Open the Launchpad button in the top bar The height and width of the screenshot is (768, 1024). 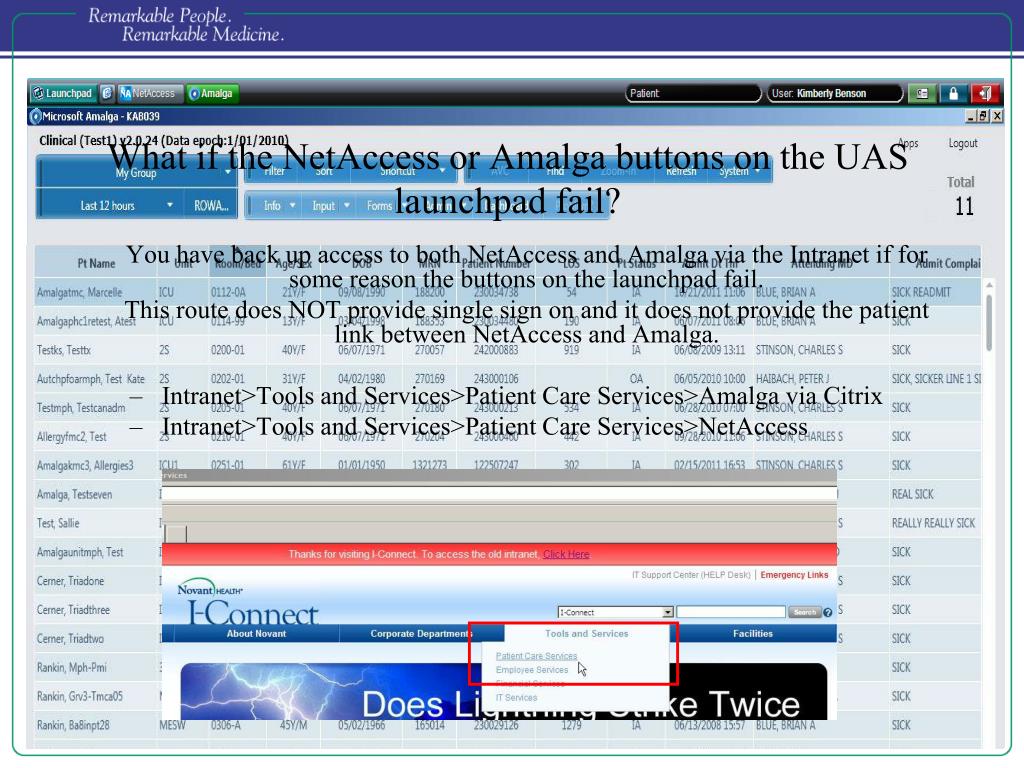pyautogui.click(x=63, y=93)
